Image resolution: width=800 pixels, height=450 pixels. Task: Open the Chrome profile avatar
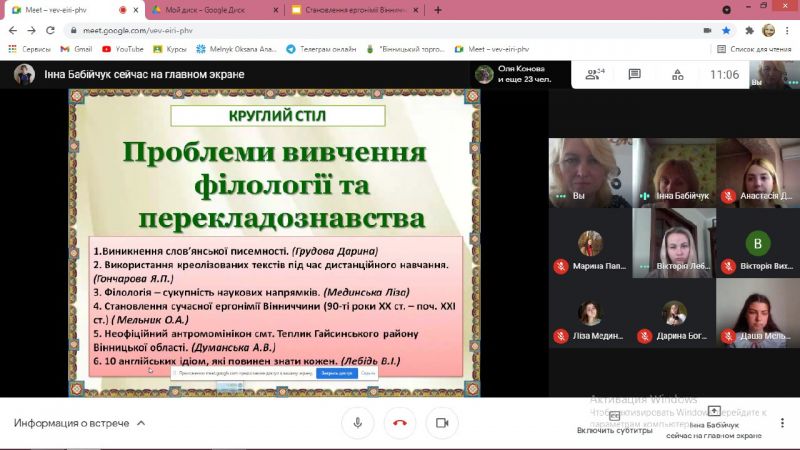[768, 31]
